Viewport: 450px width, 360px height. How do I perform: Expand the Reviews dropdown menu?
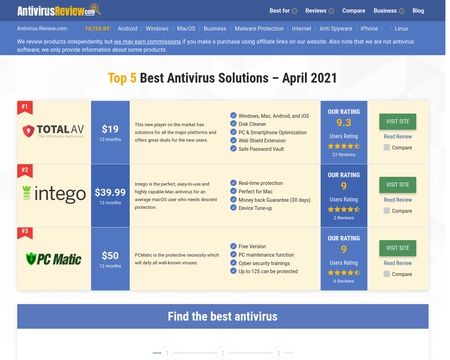319,11
